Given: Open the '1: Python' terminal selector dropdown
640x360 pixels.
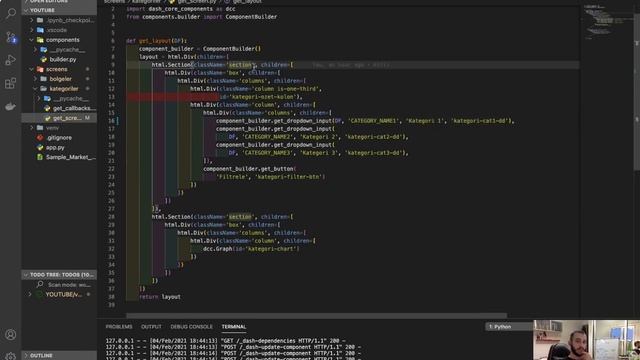Looking at the screenshot, I should [509, 327].
